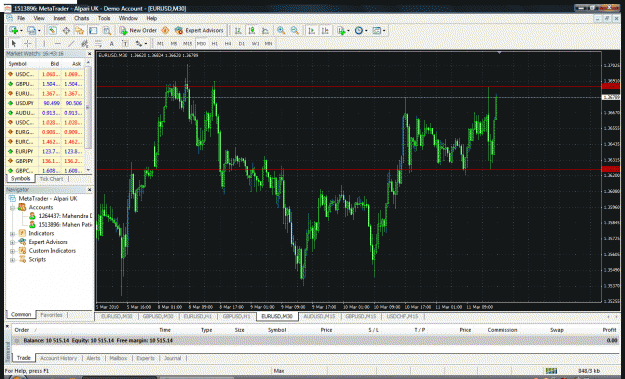The width and height of the screenshot is (625, 379).
Task: Collapse the Accounts tree node
Action: coord(12,208)
